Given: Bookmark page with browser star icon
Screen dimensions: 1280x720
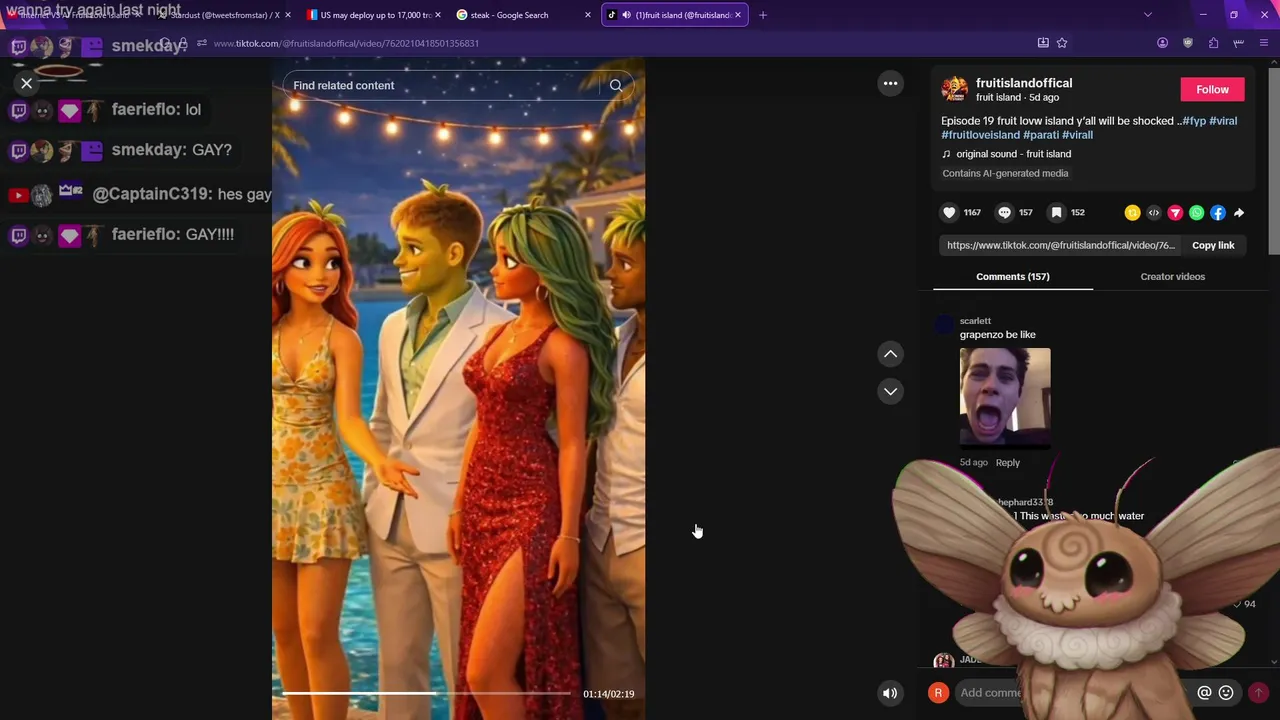Looking at the screenshot, I should [x=1062, y=43].
